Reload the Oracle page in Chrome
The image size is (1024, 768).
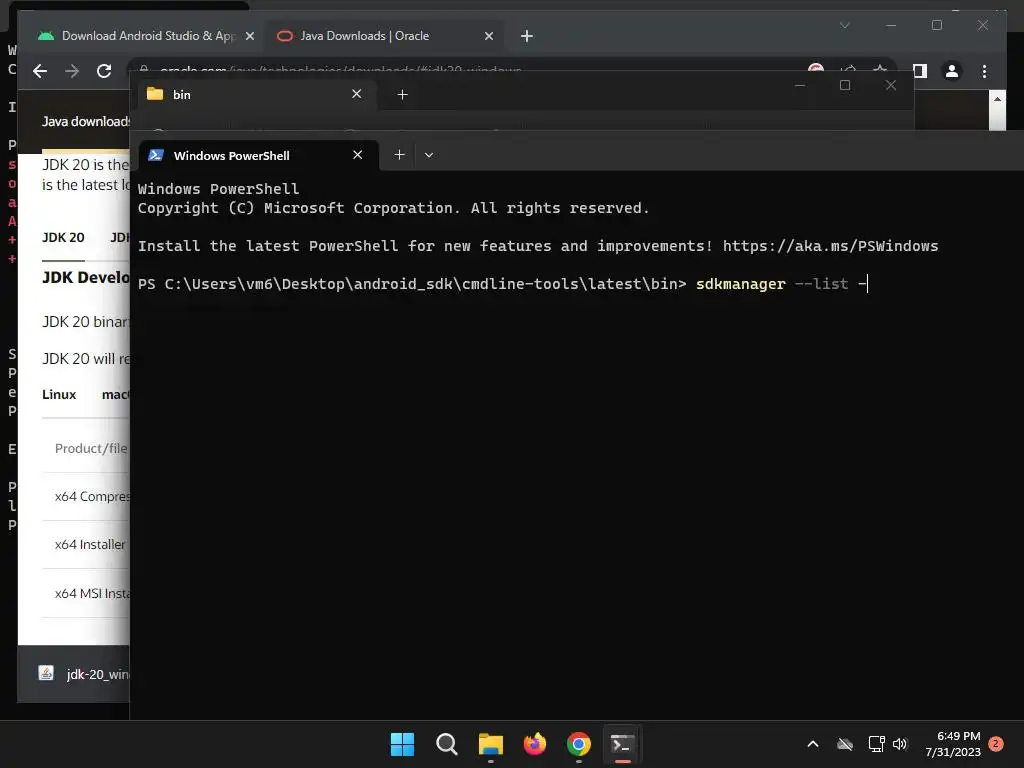(x=104, y=71)
